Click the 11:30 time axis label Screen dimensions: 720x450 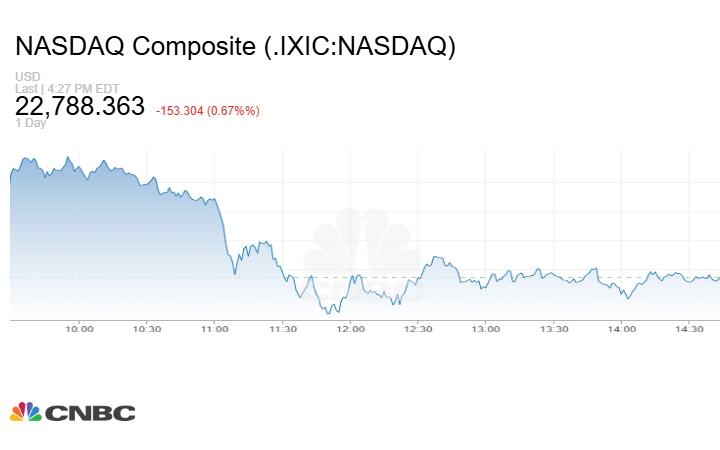[282, 328]
